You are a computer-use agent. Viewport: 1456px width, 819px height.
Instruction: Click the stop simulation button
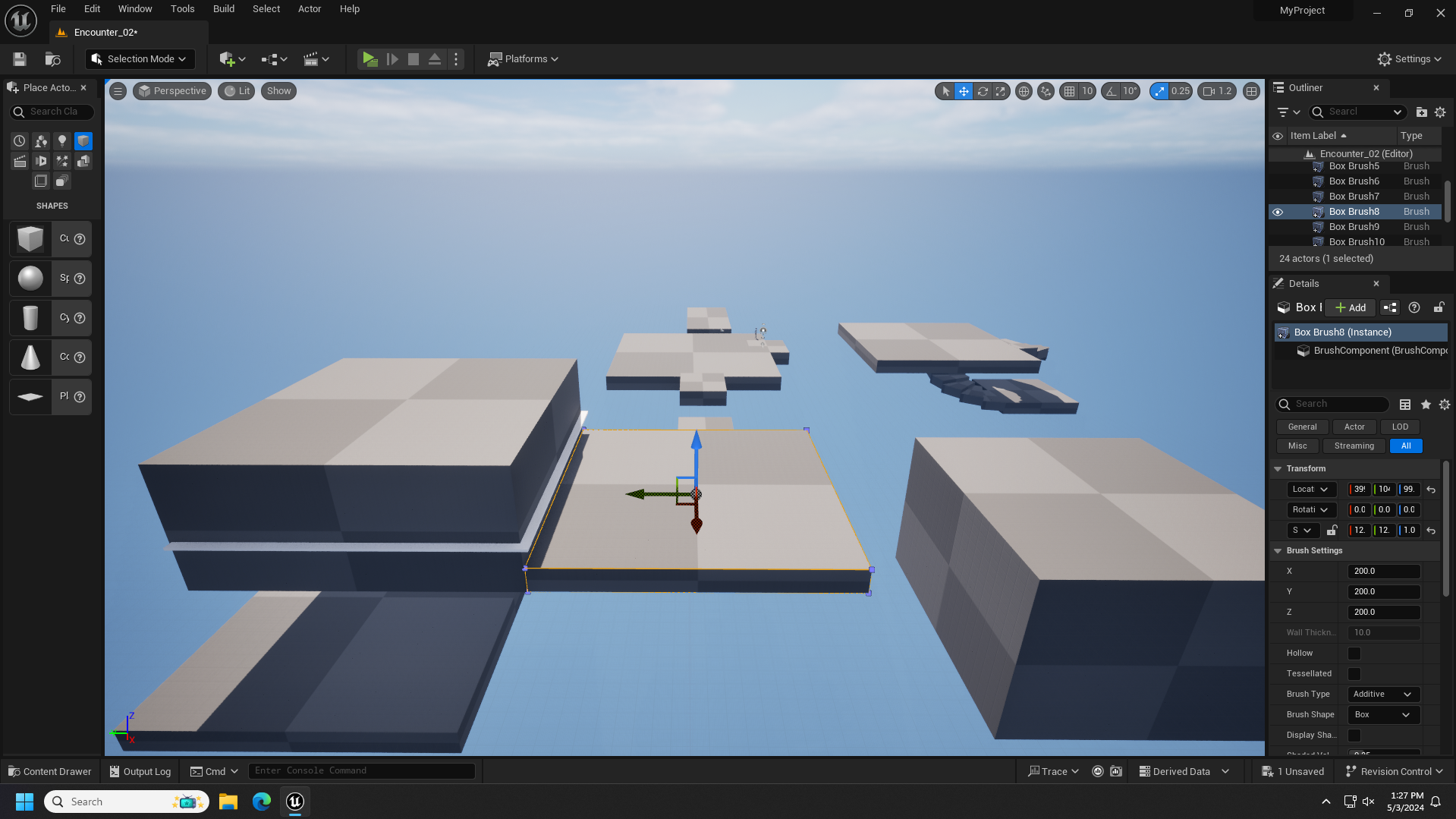click(x=414, y=59)
